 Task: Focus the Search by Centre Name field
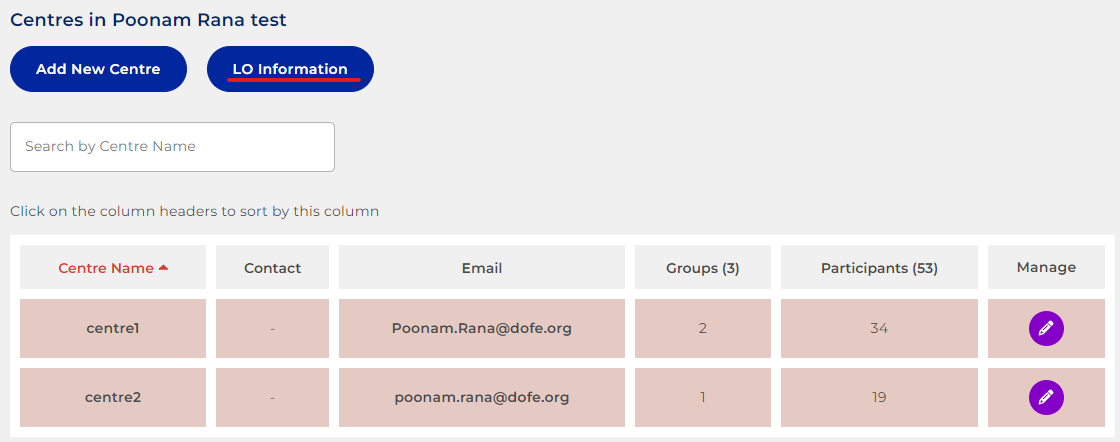tap(172, 147)
